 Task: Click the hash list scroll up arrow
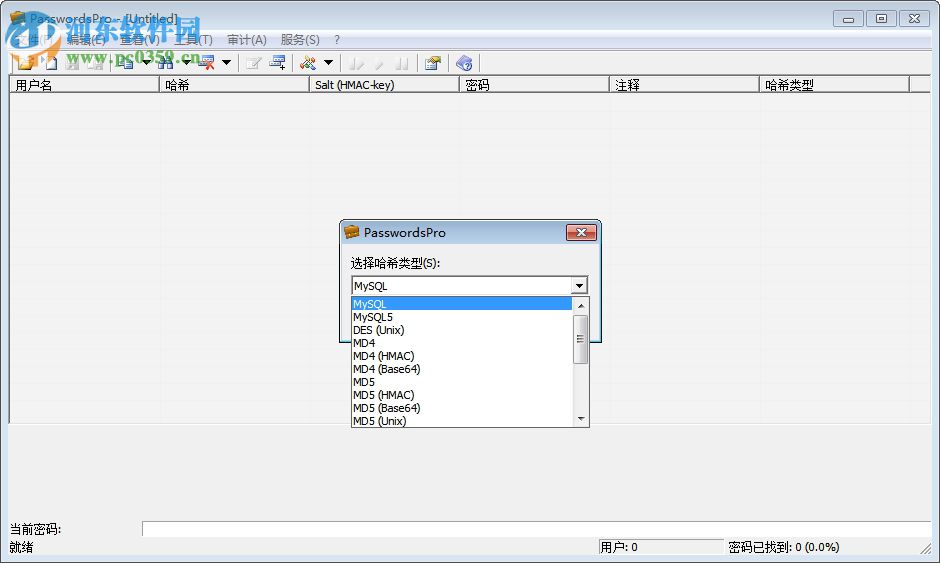[580, 306]
